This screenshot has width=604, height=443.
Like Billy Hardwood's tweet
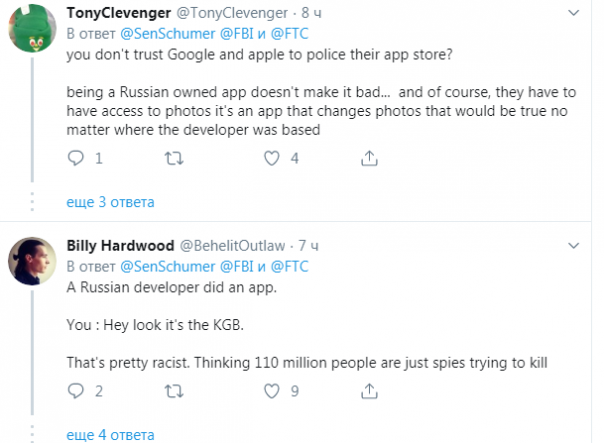click(270, 392)
